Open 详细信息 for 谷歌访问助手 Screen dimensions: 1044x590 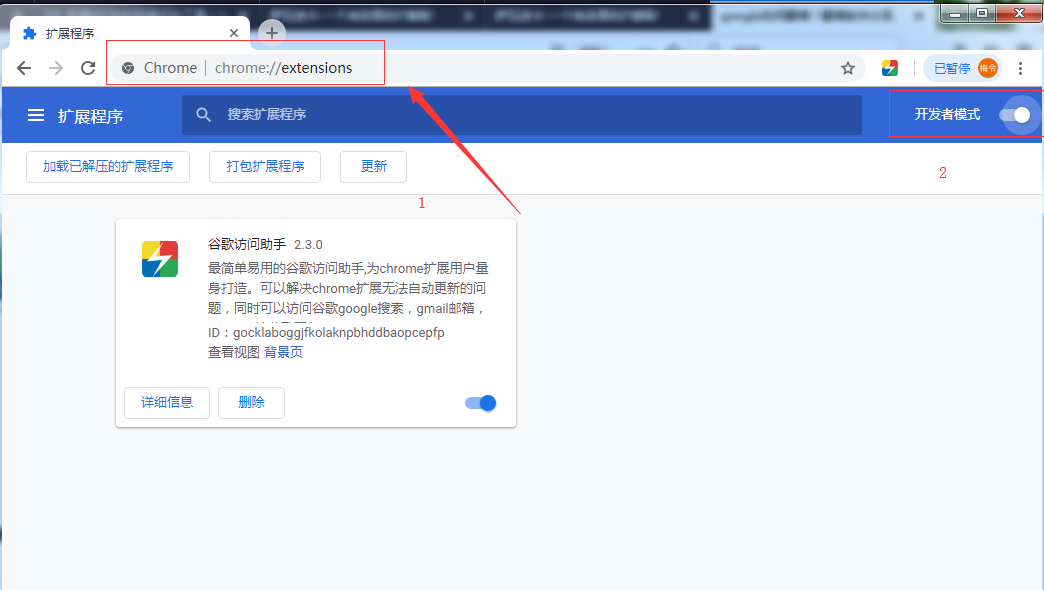[167, 403]
